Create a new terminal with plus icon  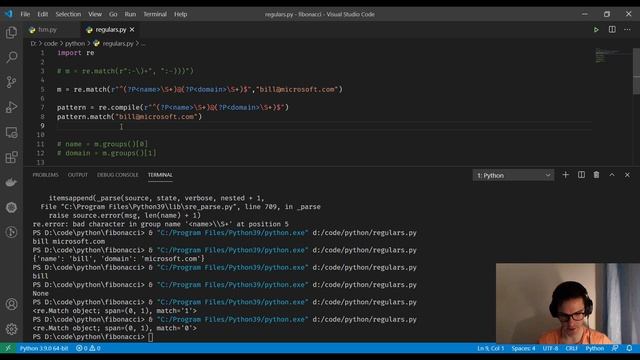[565, 175]
